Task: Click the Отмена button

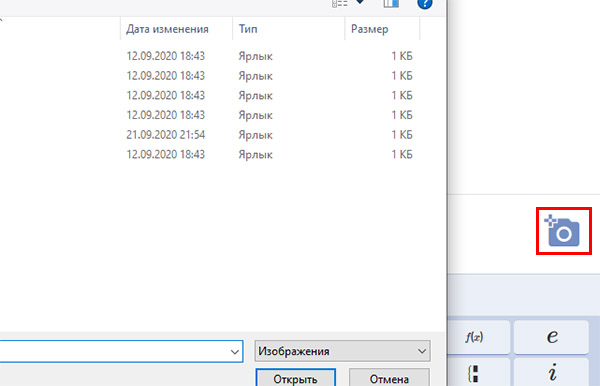Action: (389, 378)
